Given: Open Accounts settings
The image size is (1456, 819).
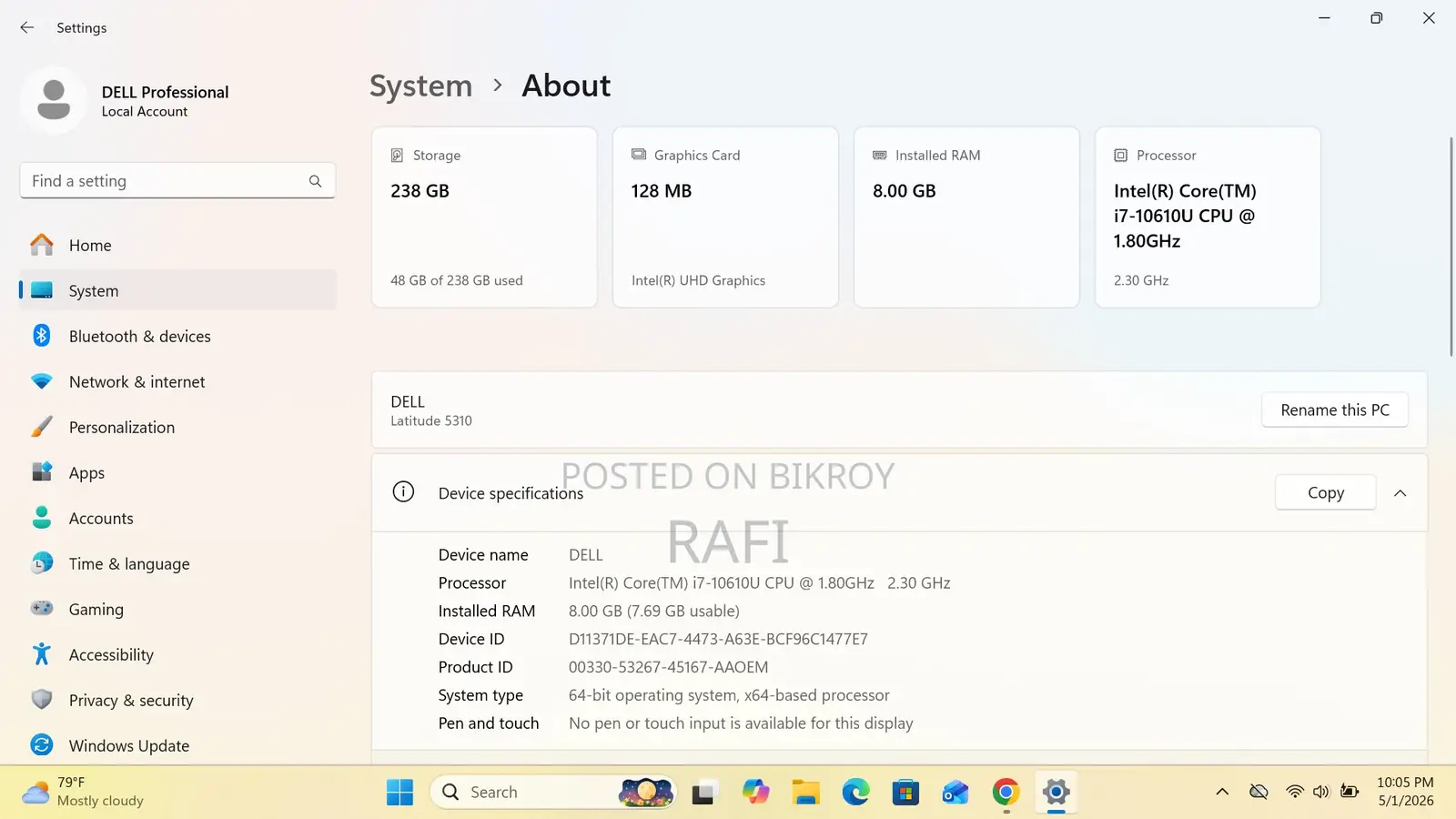Looking at the screenshot, I should 177,518.
